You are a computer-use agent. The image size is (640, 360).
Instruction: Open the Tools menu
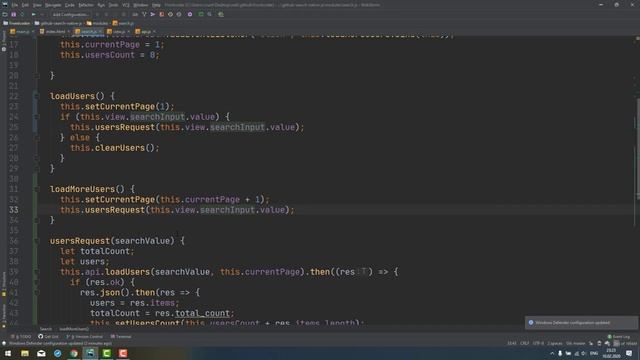point(113,5)
